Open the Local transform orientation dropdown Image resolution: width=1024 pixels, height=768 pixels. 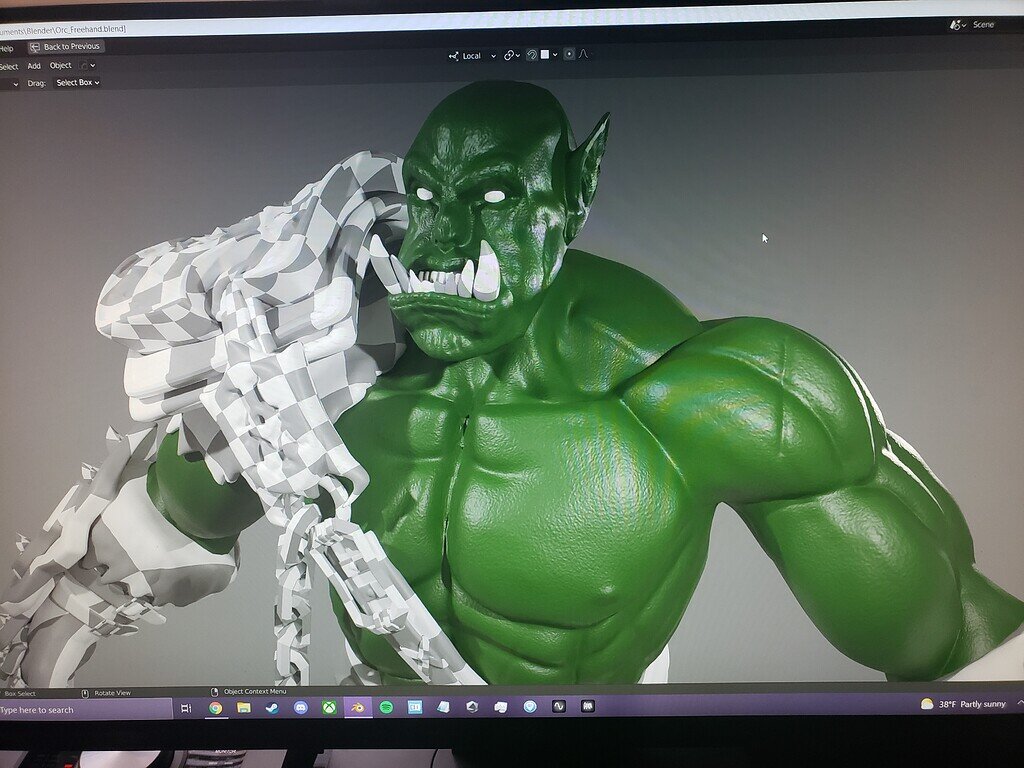[x=493, y=55]
